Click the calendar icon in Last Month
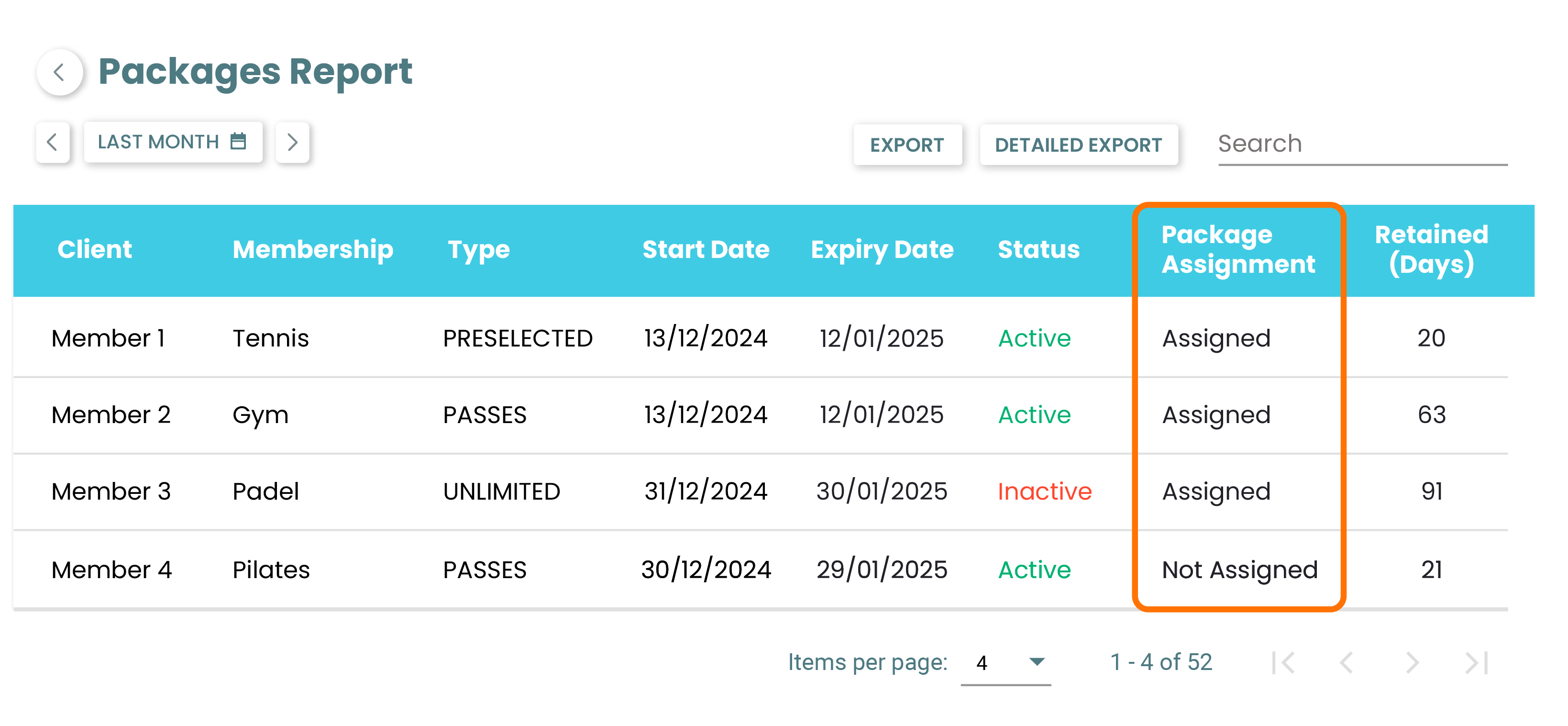 tap(238, 141)
